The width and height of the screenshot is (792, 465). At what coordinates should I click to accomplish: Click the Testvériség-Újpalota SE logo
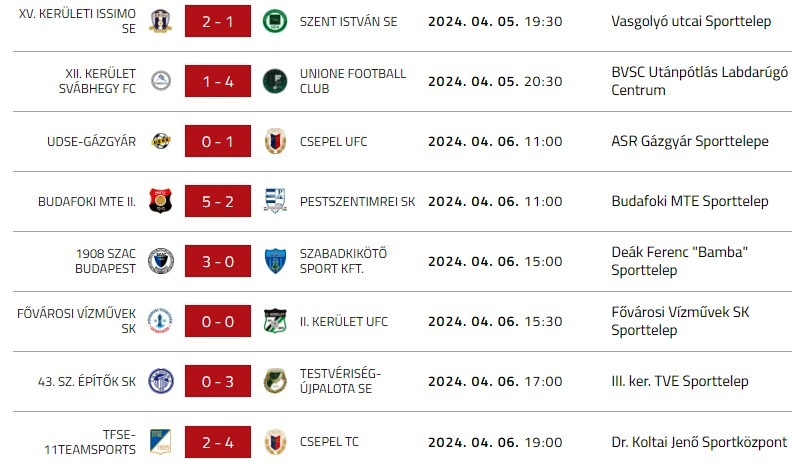pos(274,381)
